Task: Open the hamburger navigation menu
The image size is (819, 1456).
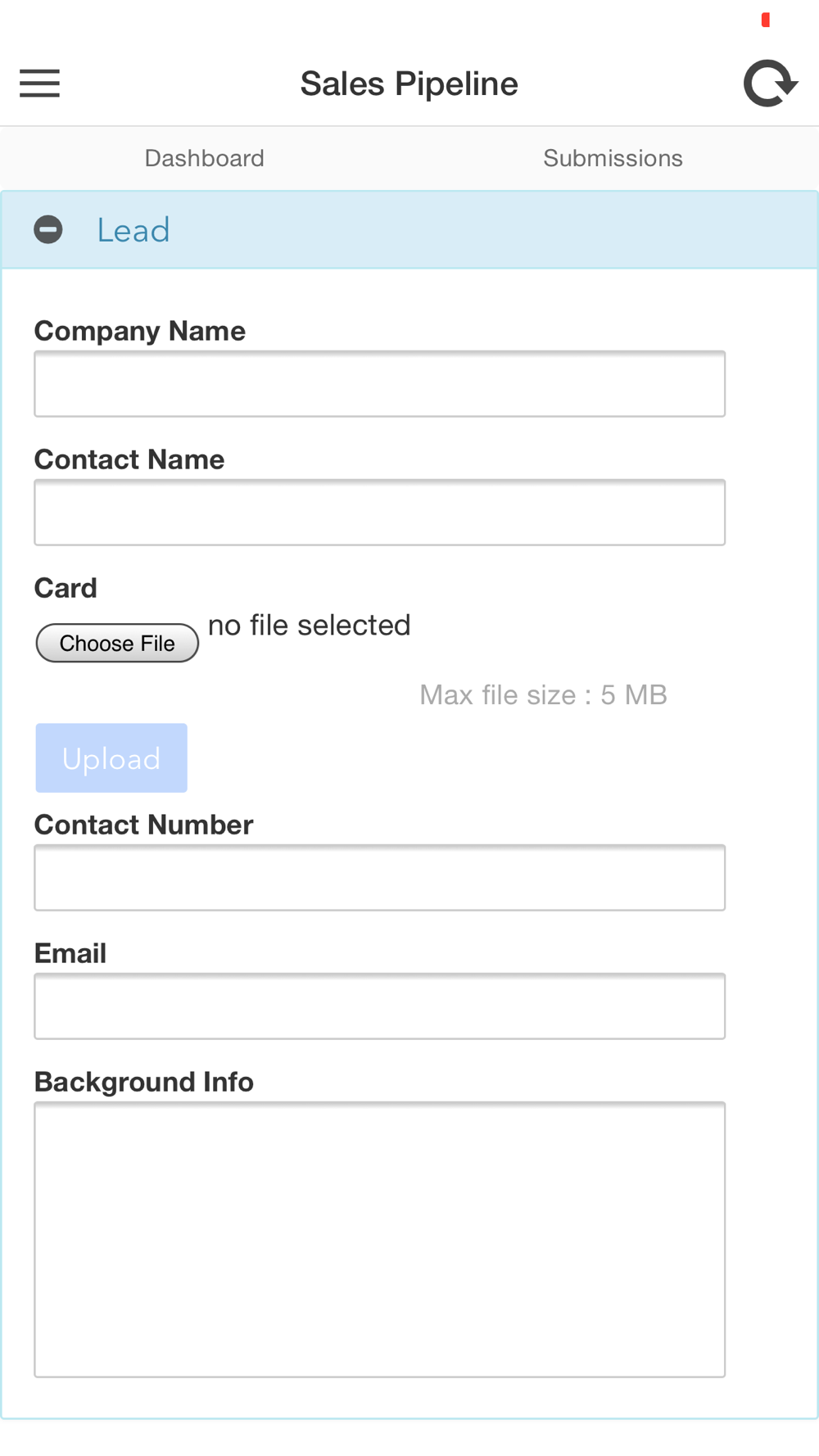Action: 39,84
